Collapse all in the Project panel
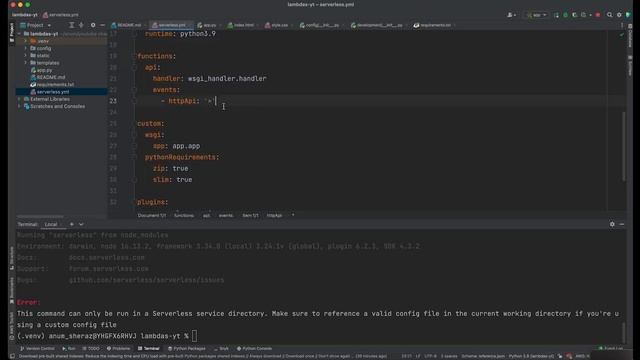640x360 pixels. coord(81,25)
